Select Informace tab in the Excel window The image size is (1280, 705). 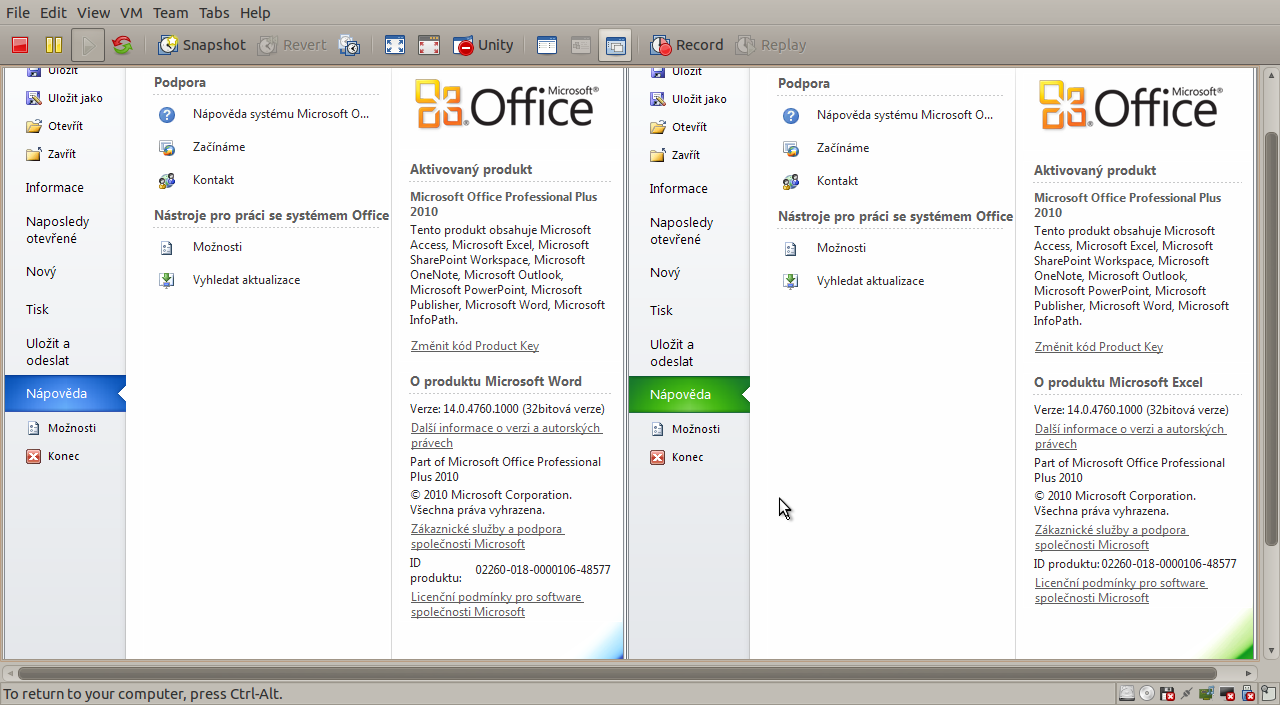(679, 188)
